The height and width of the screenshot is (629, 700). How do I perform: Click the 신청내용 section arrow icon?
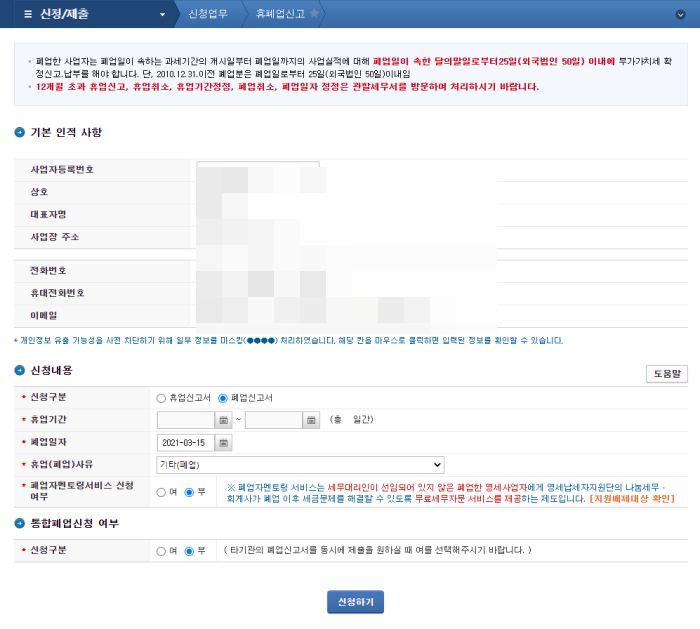20,370
